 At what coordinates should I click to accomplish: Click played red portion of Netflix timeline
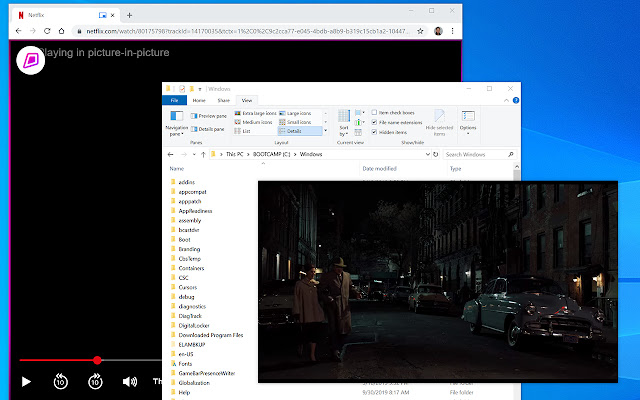click(x=56, y=360)
